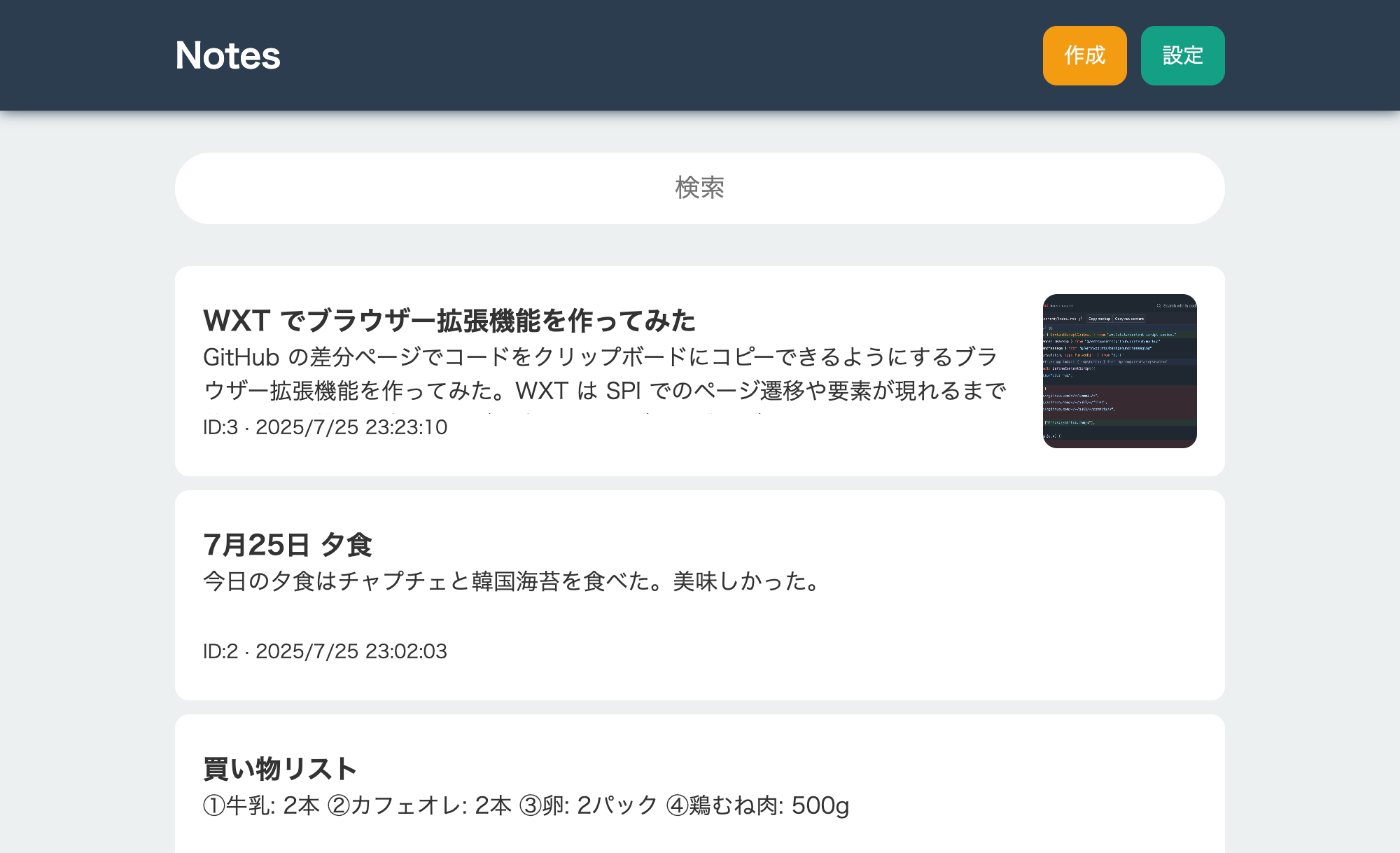This screenshot has height=853, width=1400.
Task: Click the 卵: 2パック item in shopping list
Action: pos(588,805)
